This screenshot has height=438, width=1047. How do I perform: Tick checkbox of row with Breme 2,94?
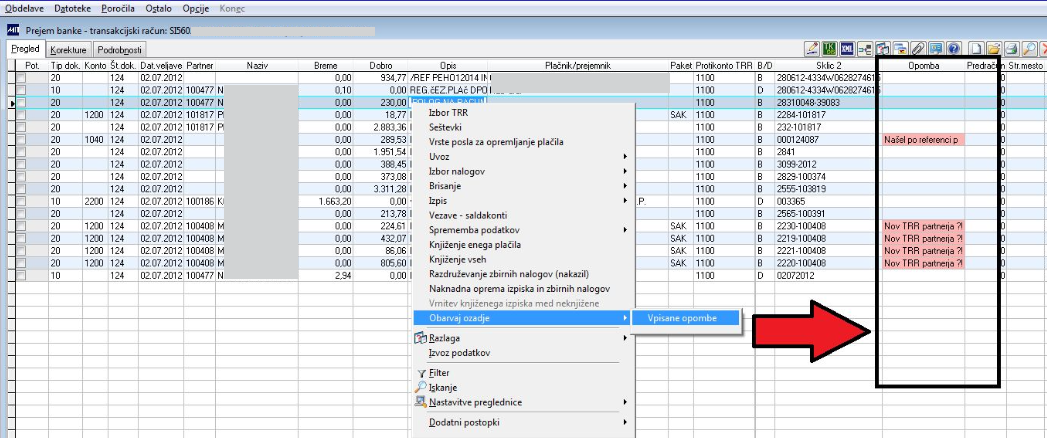click(x=21, y=275)
